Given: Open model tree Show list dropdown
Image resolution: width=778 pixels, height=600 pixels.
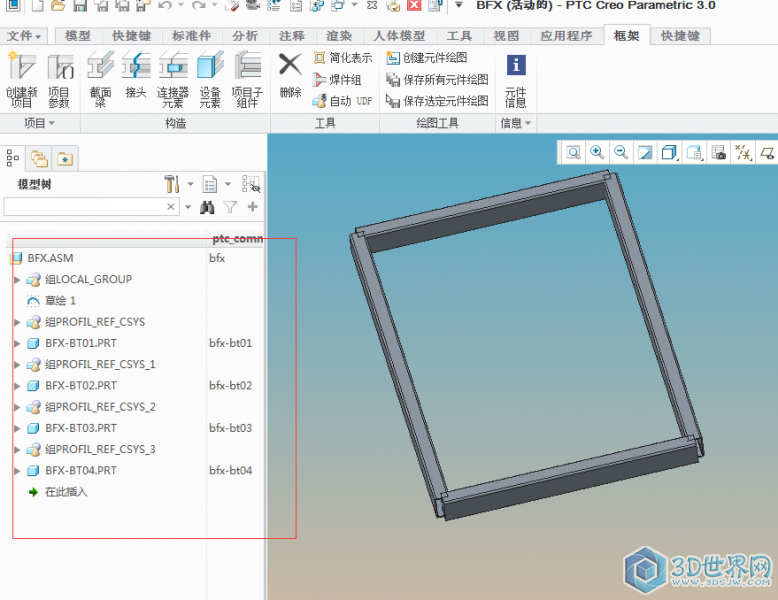Looking at the screenshot, I should [x=216, y=184].
